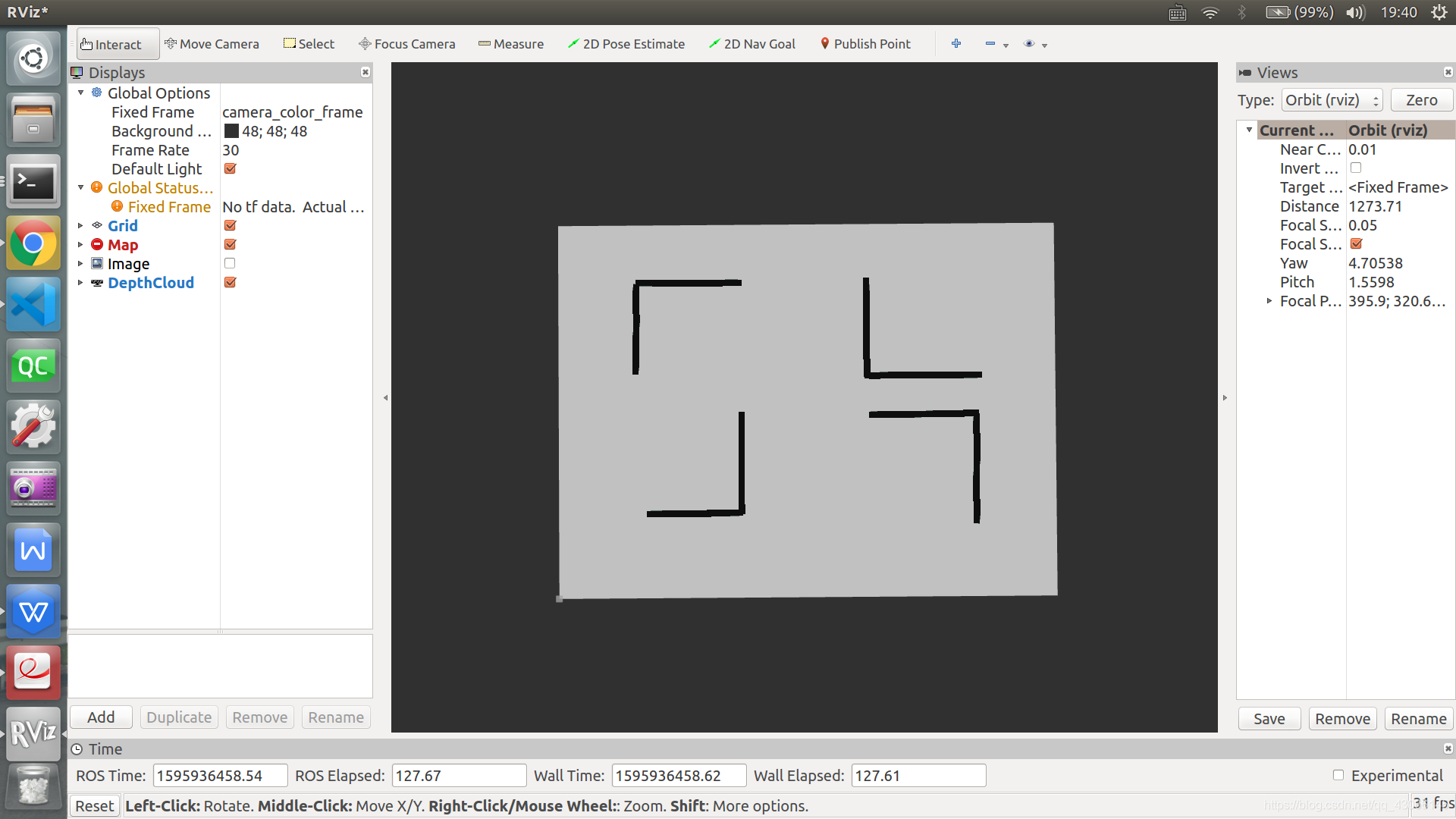Open Visual Studio Code from the dock
The image size is (1456, 819).
click(x=33, y=305)
